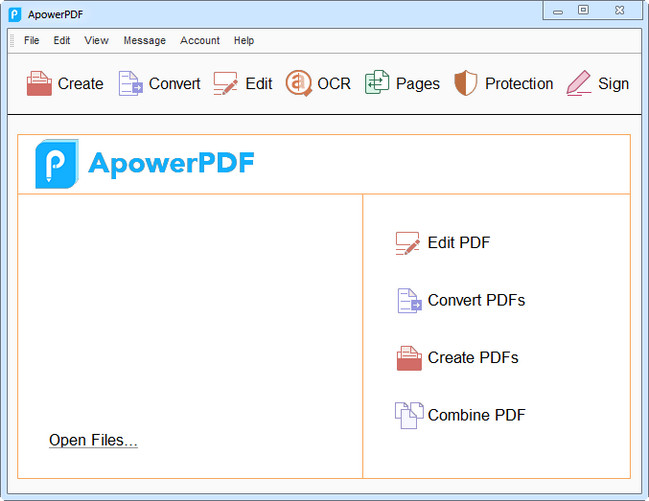Click the Edit PDF icon in right panel

click(x=408, y=243)
